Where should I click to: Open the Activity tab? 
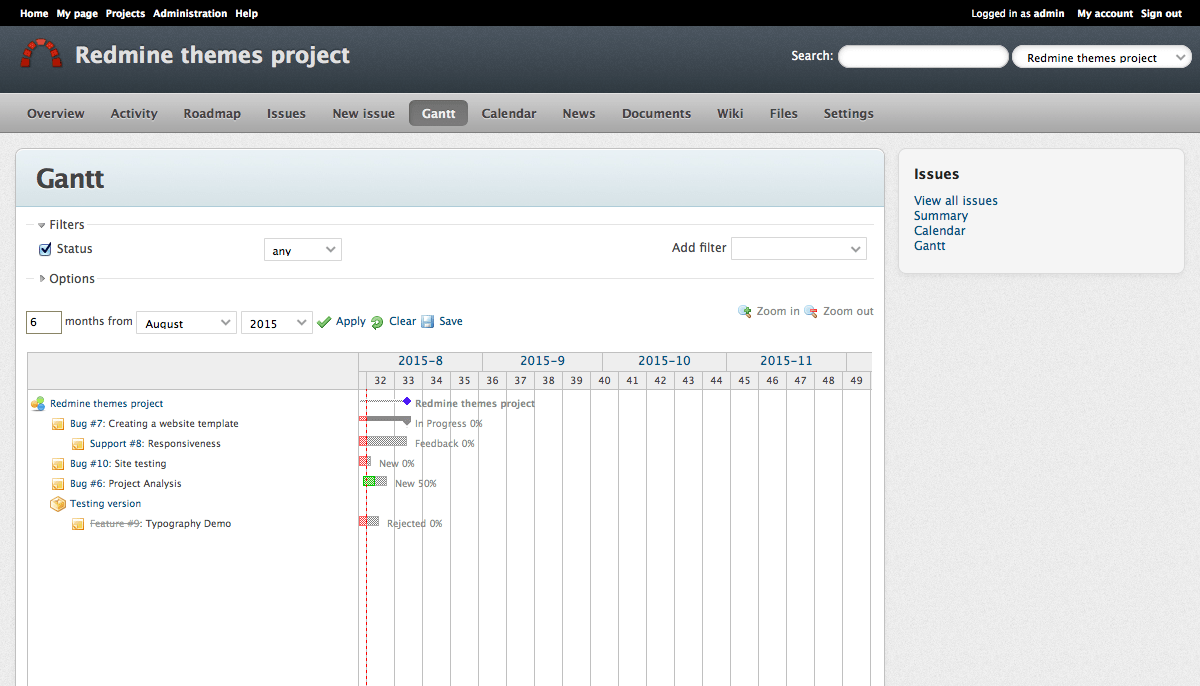(x=134, y=113)
